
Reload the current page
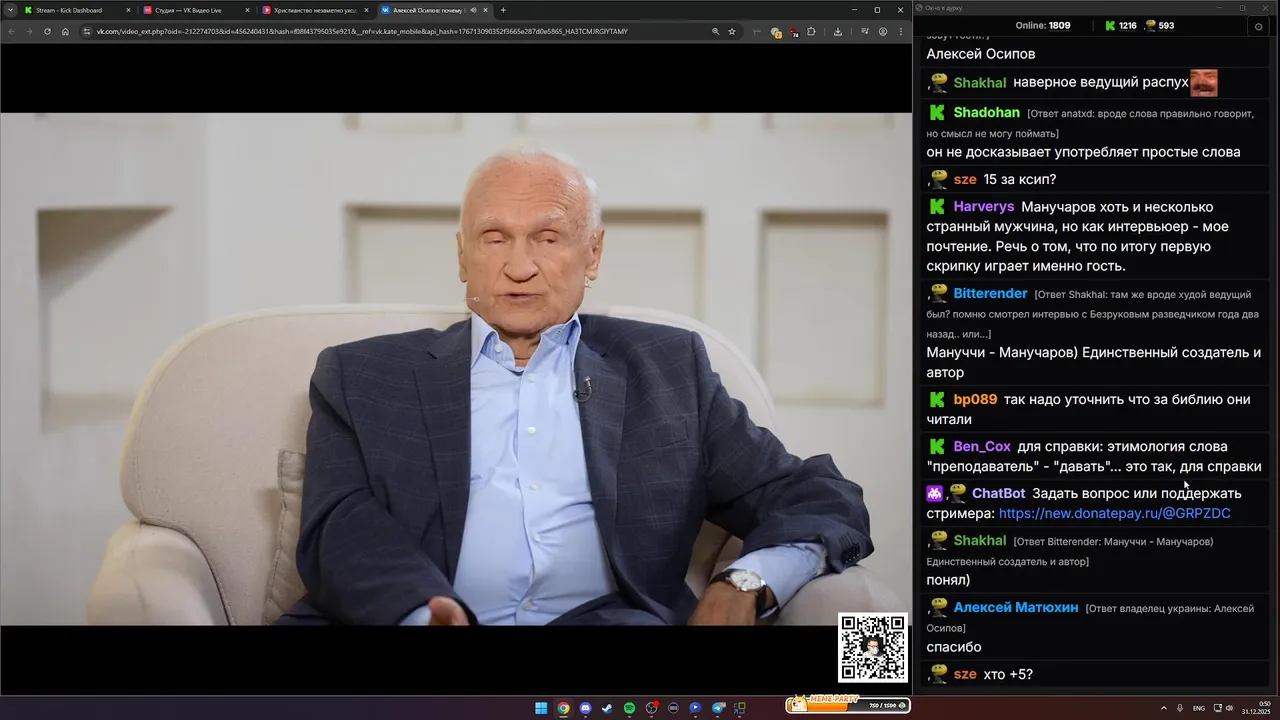pos(47,31)
